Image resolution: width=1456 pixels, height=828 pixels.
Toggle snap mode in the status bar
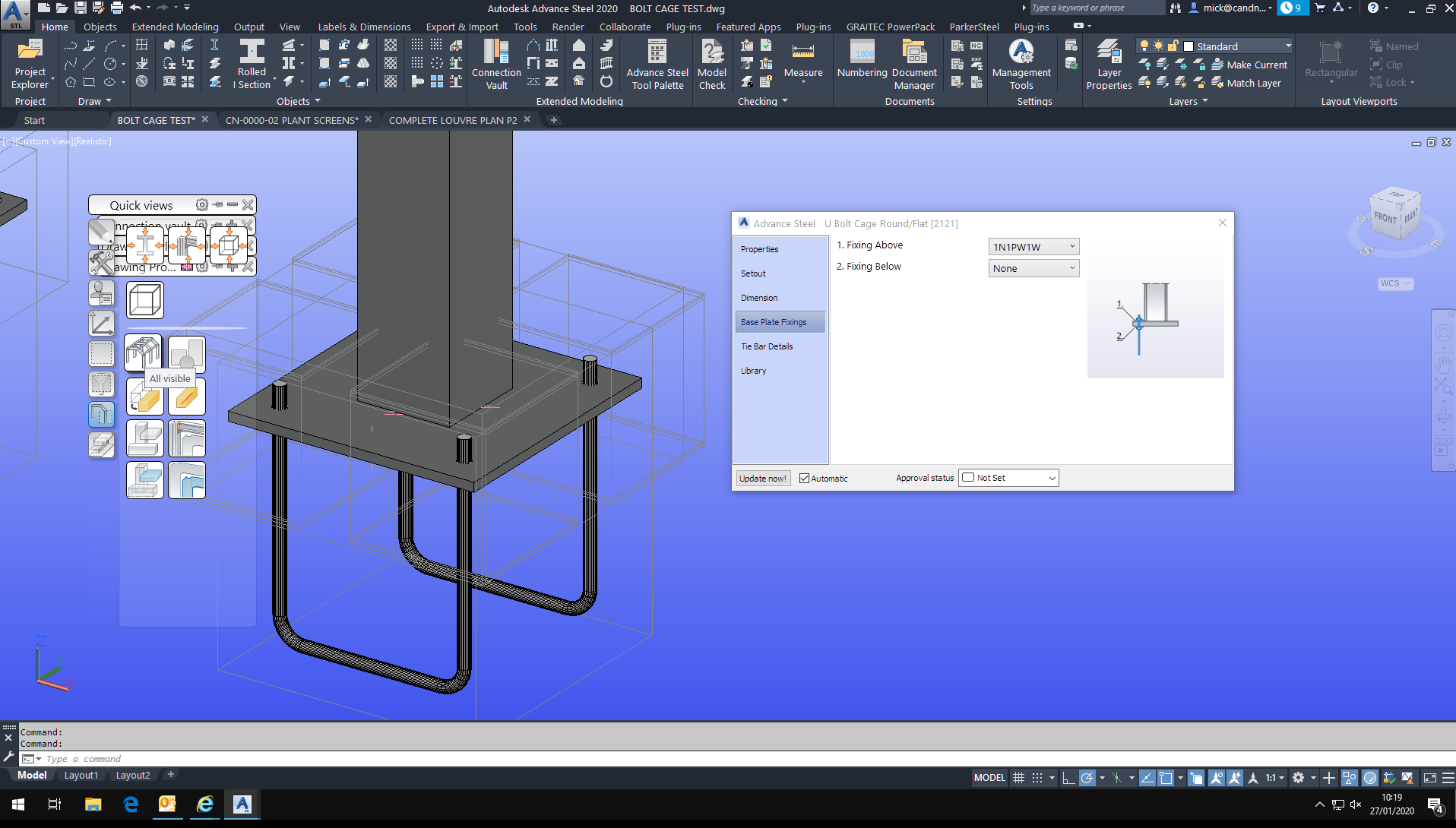1037,777
